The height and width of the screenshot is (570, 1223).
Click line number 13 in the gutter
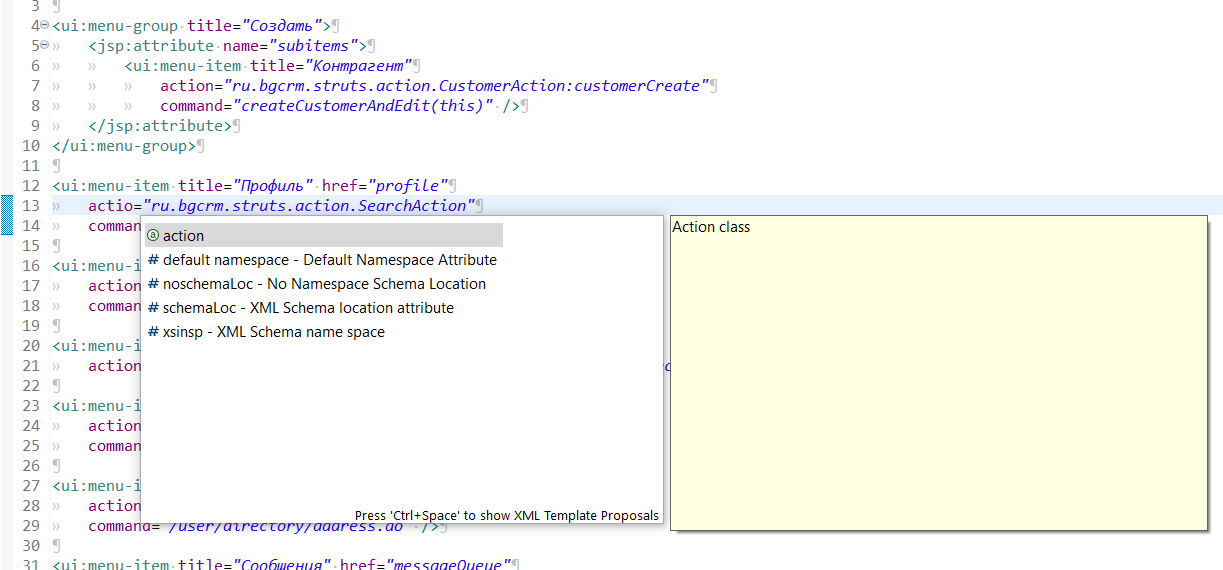30,206
